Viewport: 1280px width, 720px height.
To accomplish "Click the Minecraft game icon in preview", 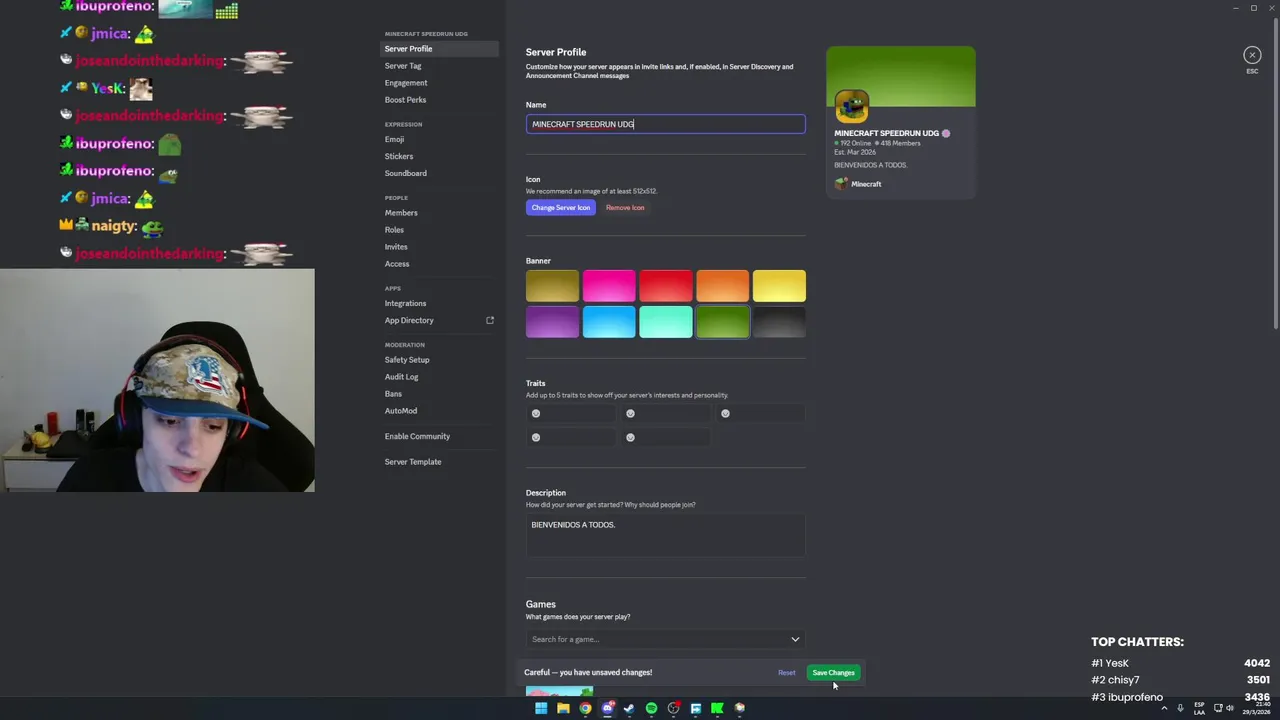I will 841,184.
